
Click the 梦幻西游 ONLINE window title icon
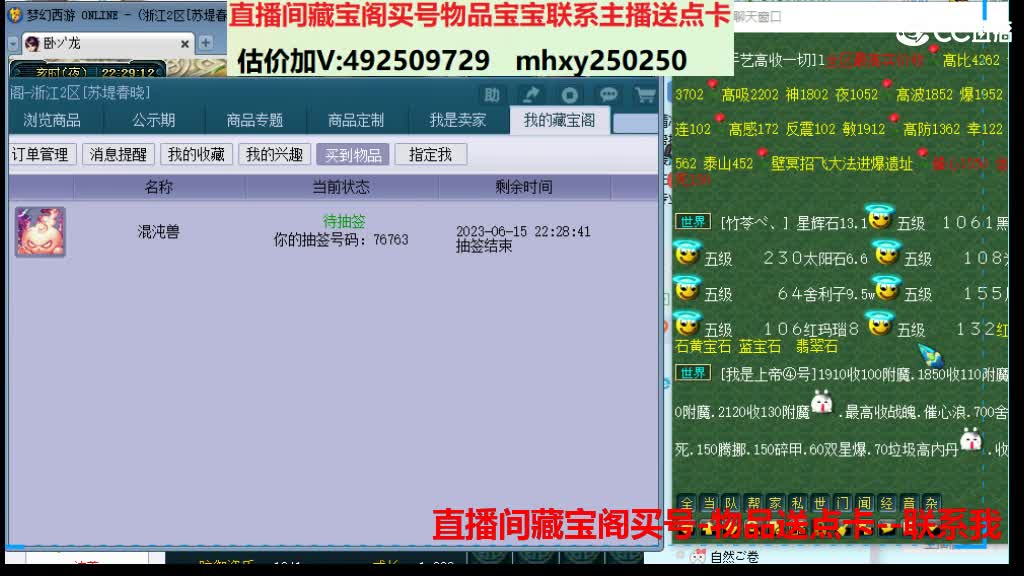(14, 14)
